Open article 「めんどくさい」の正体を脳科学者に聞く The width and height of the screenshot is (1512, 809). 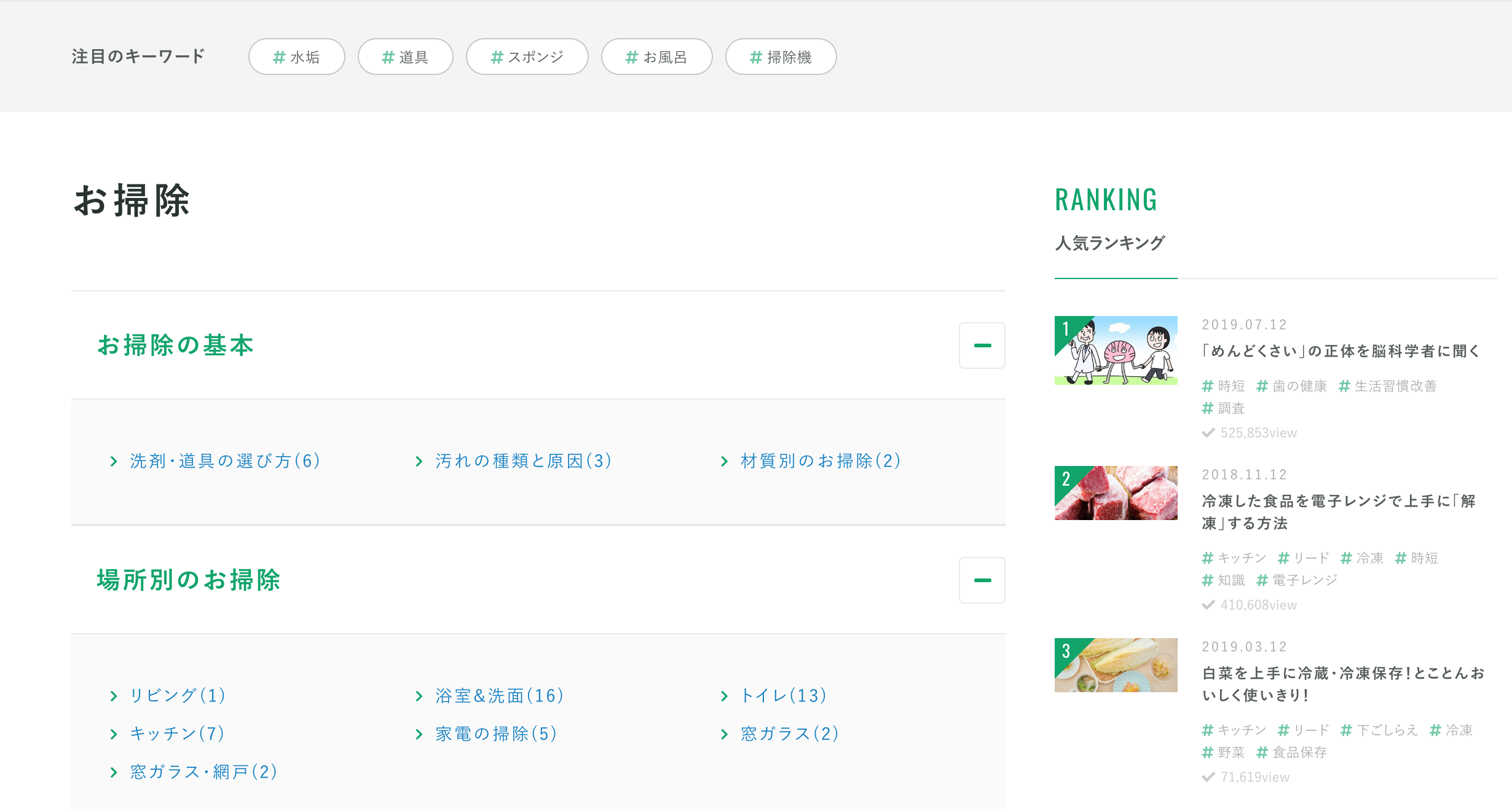pos(1341,351)
